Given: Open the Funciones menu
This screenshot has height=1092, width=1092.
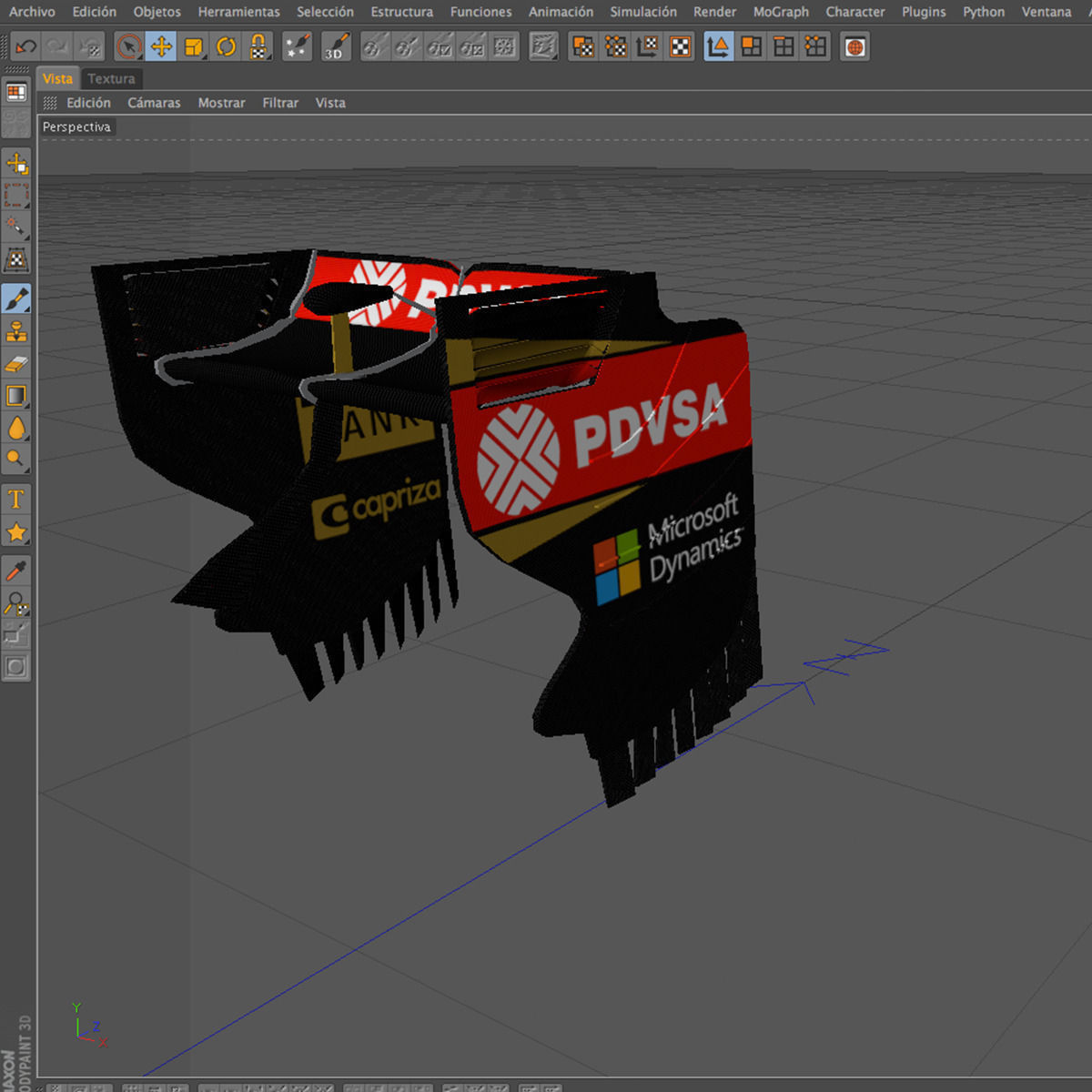Looking at the screenshot, I should pyautogui.click(x=481, y=12).
